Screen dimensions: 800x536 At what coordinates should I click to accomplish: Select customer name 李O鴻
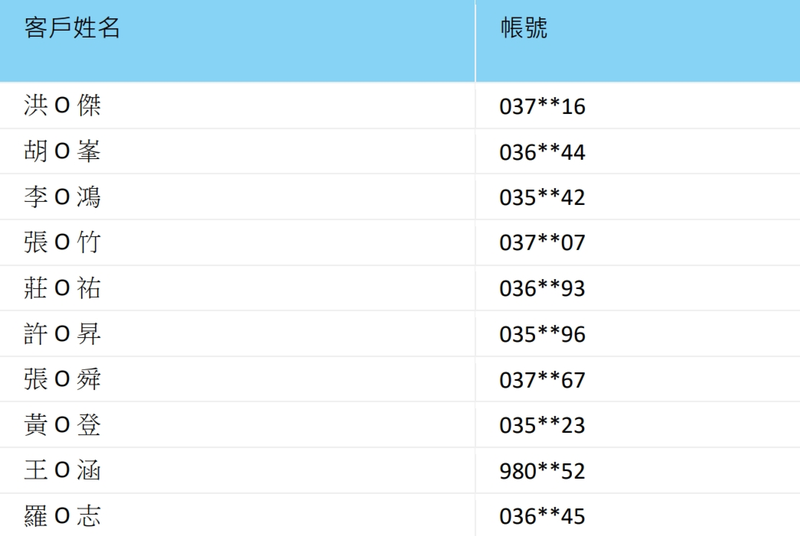[x=62, y=197]
